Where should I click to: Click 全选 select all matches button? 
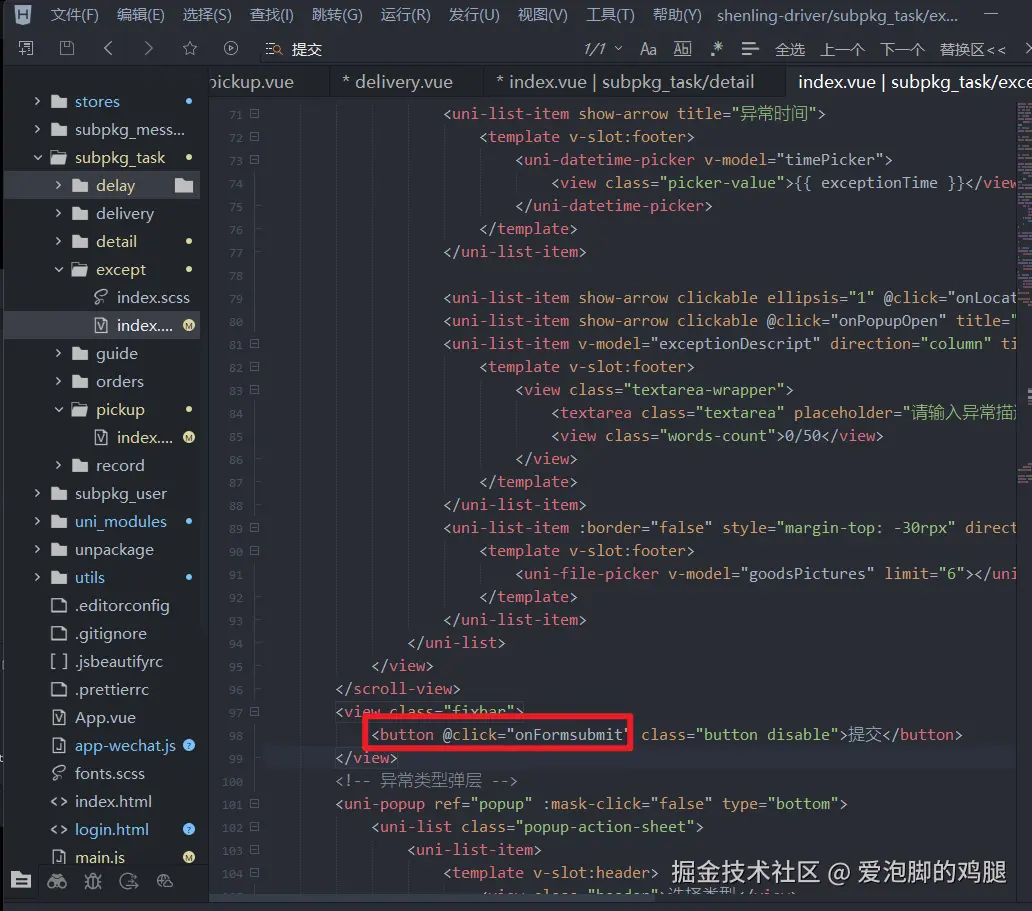pyautogui.click(x=790, y=49)
